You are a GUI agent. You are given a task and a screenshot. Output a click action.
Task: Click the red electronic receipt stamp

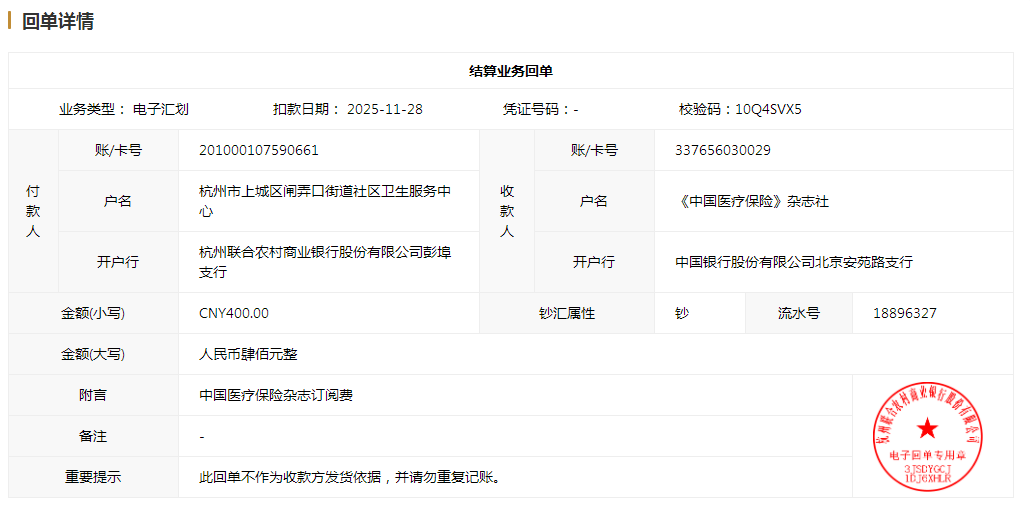click(x=927, y=435)
